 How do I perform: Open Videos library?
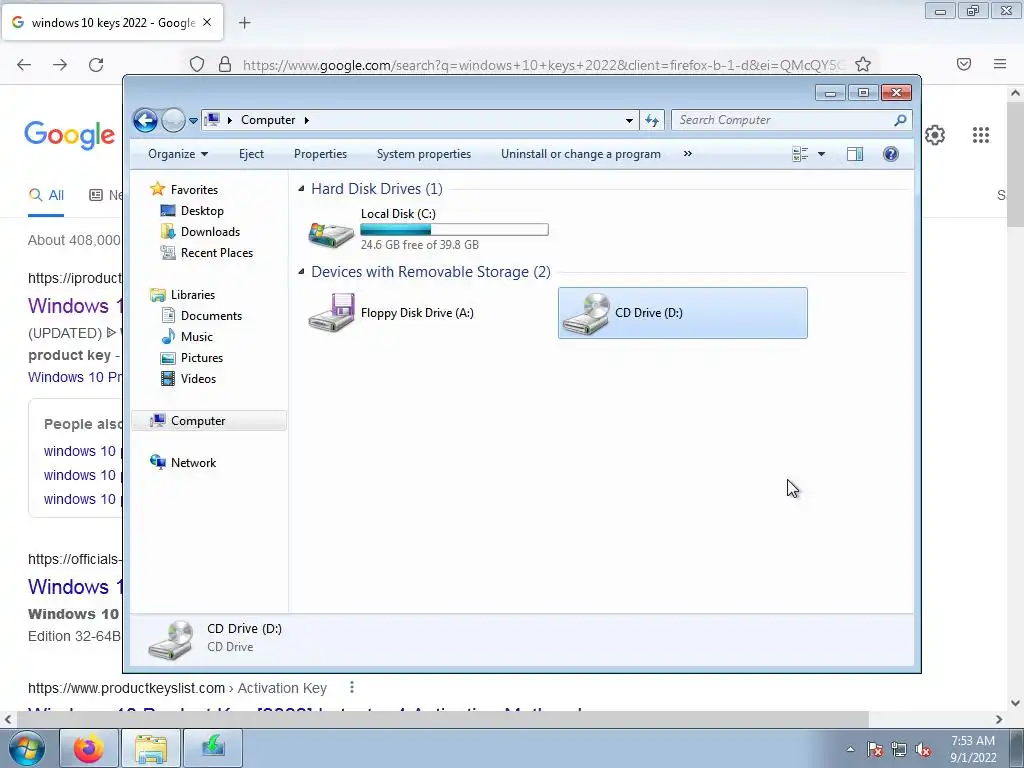click(198, 379)
